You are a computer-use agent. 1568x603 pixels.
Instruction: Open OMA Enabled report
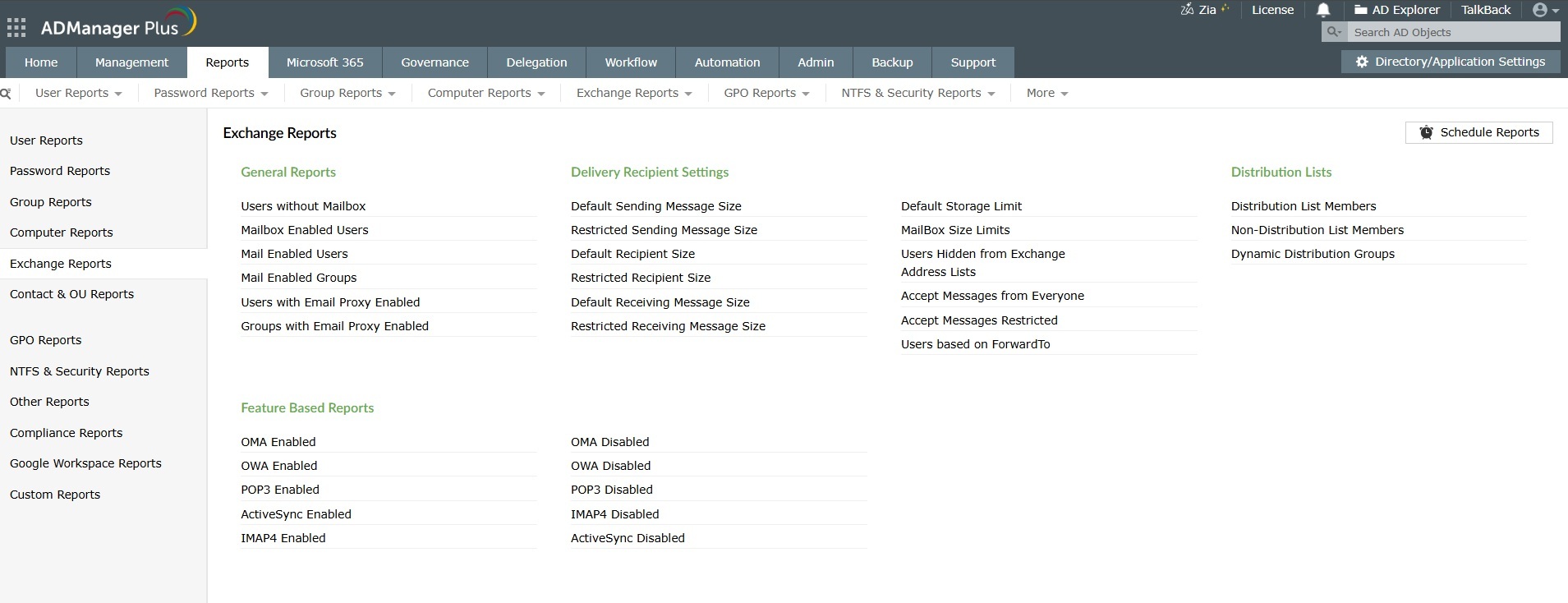coord(278,442)
